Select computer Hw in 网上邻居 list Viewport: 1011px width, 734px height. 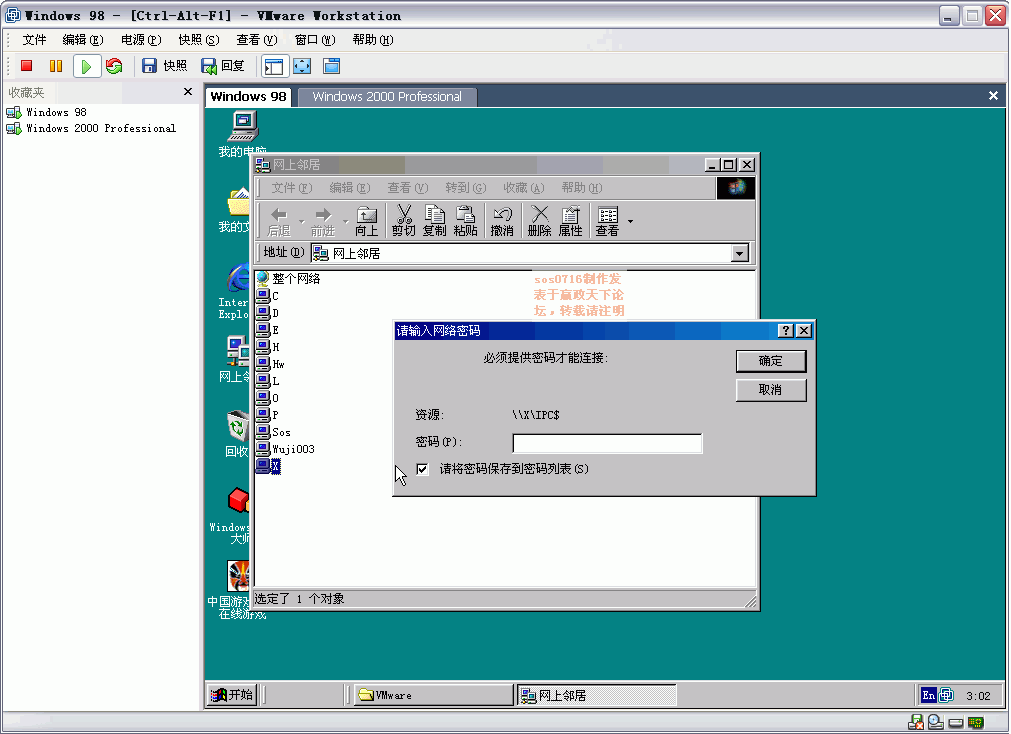[270, 364]
